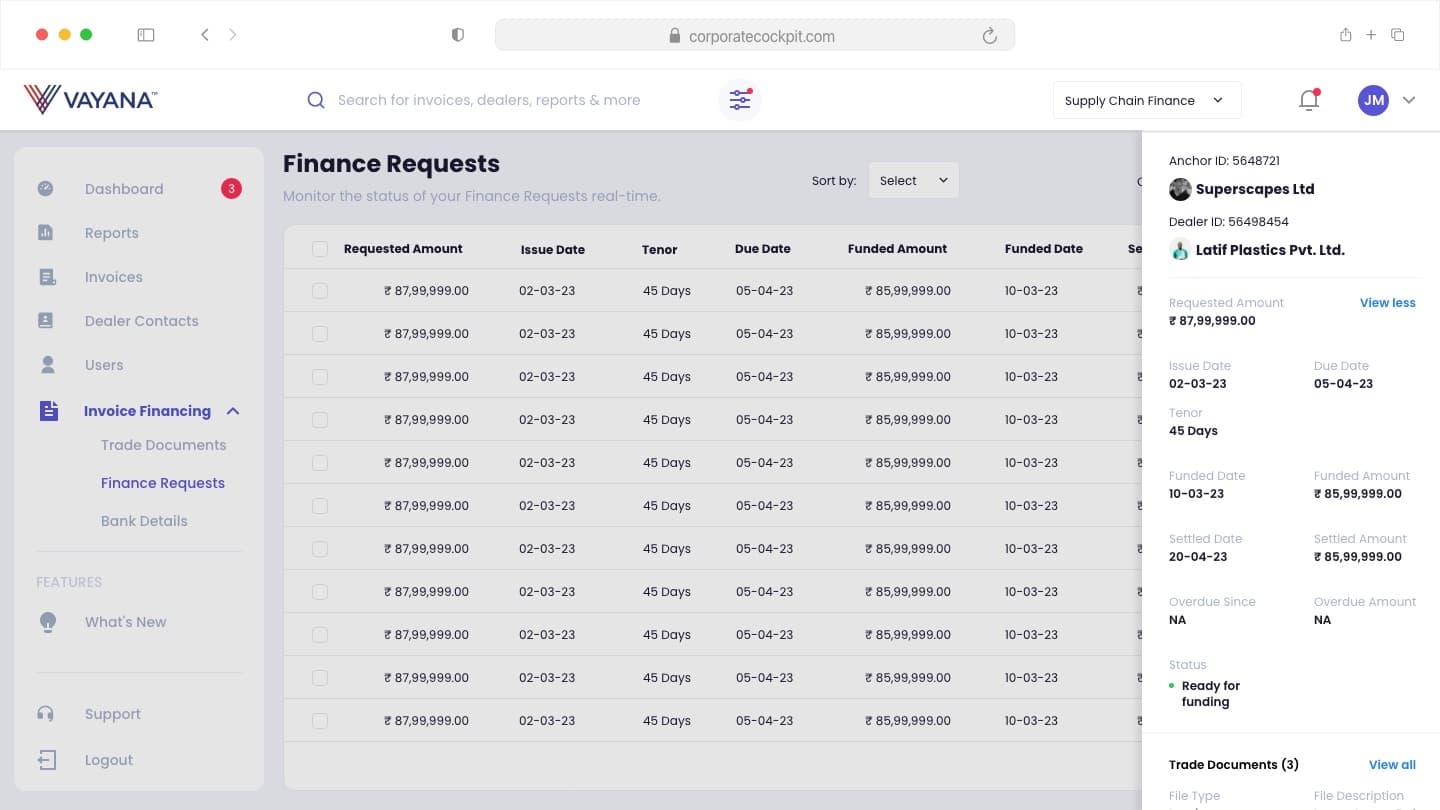Click the Logout link
Image resolution: width=1440 pixels, height=810 pixels.
pyautogui.click(x=109, y=760)
